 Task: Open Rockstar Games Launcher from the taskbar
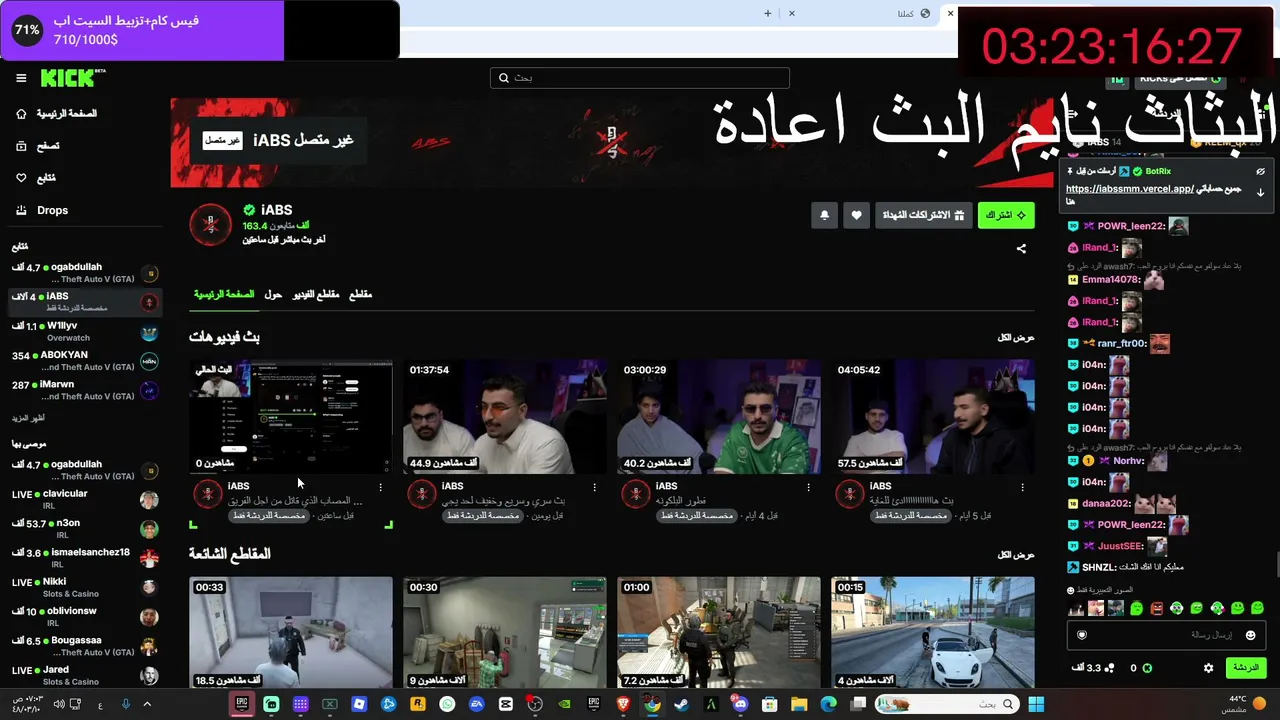[x=418, y=704]
